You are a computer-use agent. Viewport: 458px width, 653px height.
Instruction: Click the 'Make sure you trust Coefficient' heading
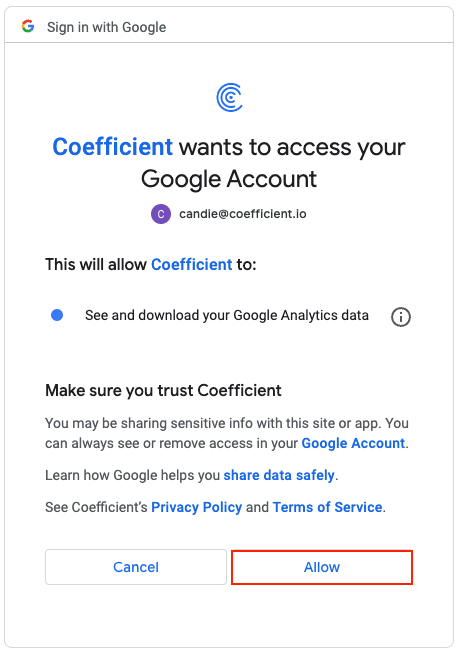(163, 391)
